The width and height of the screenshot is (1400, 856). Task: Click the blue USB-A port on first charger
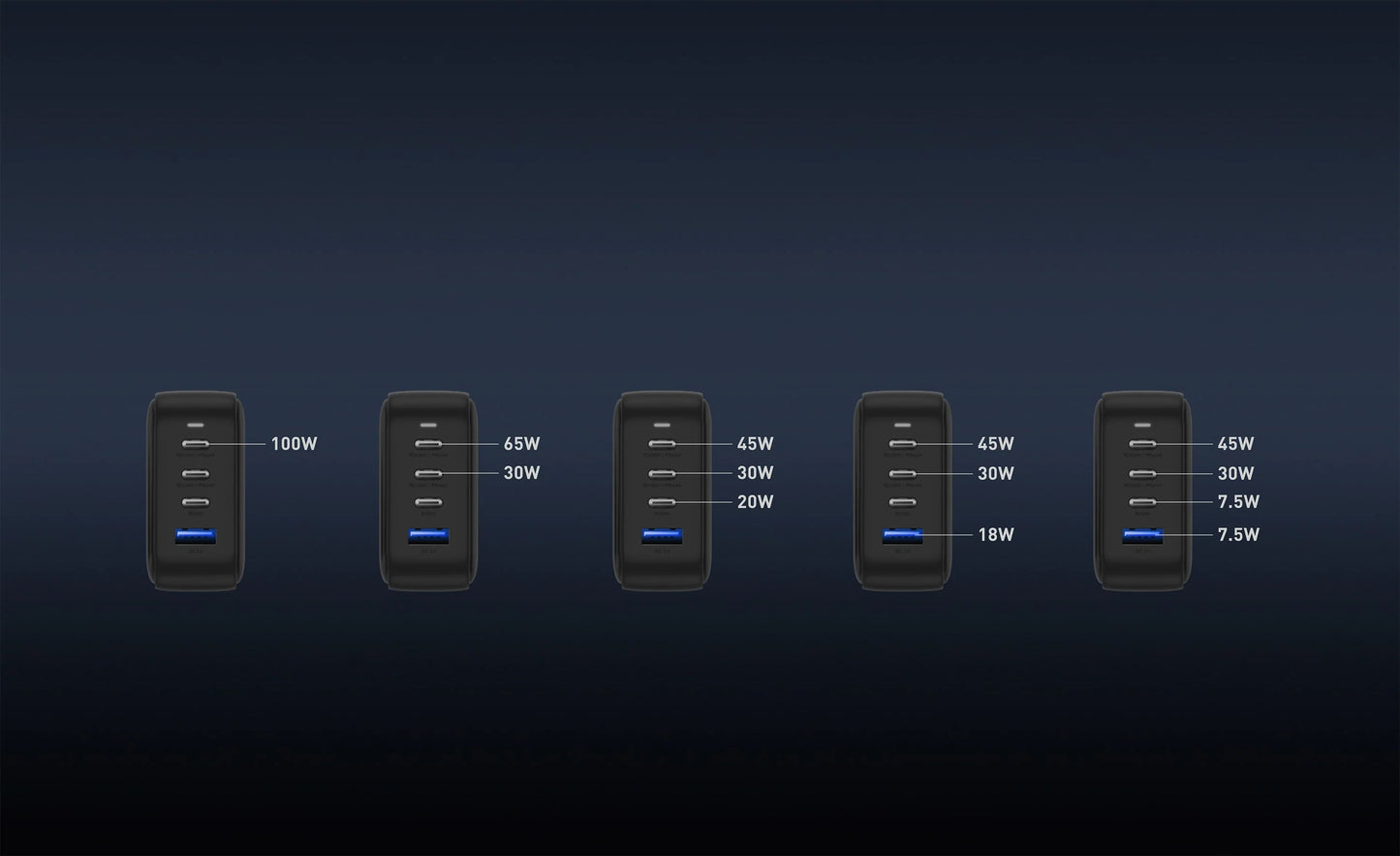tap(195, 535)
